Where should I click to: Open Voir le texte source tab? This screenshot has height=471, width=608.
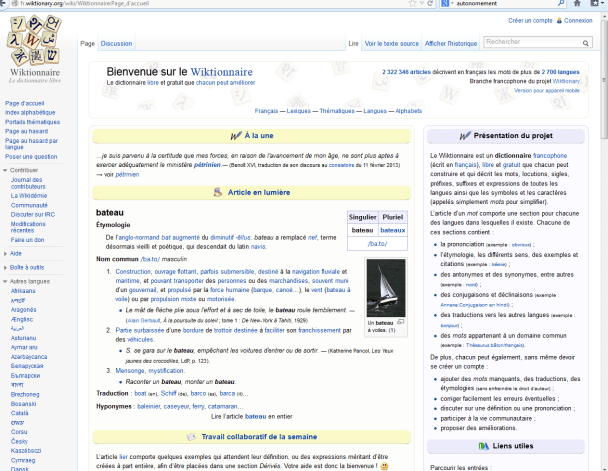392,43
